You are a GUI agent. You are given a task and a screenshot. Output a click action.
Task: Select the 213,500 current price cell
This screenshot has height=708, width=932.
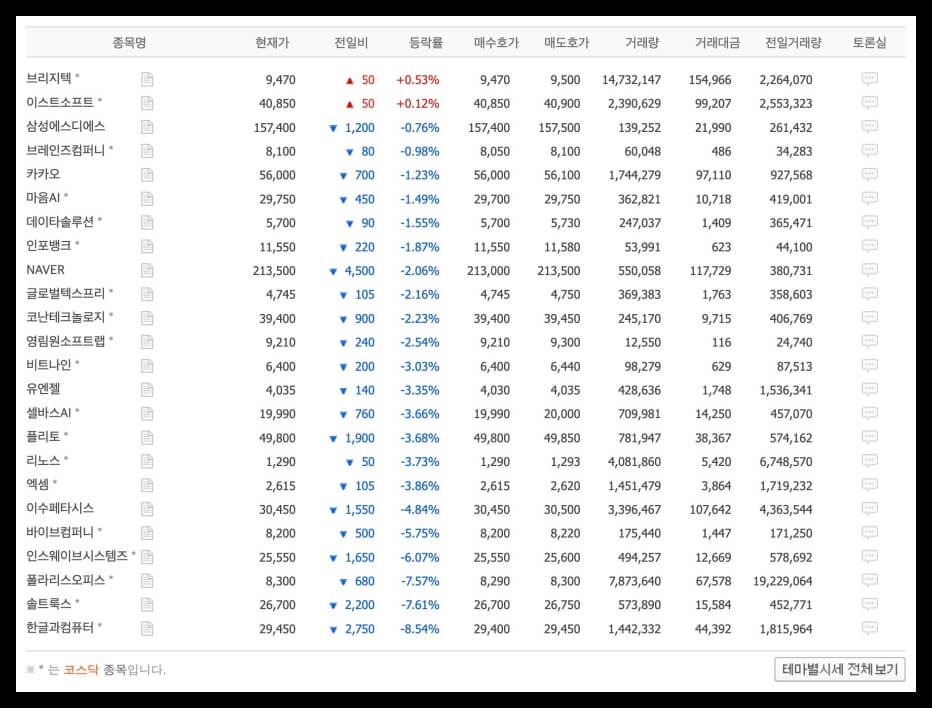click(274, 270)
